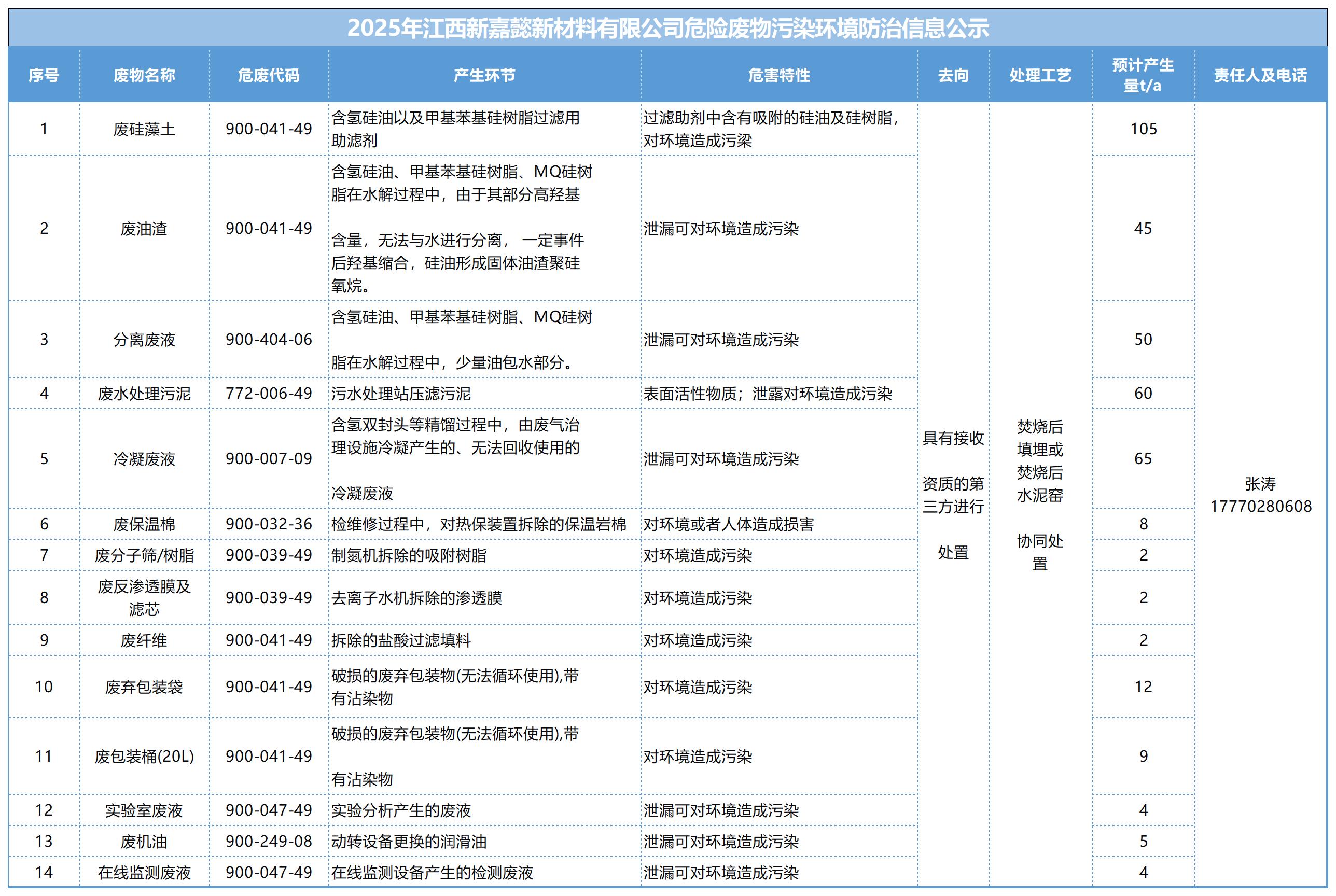Click the 冷凝废液 name cell
This screenshot has width=1336, height=896.
[144, 459]
